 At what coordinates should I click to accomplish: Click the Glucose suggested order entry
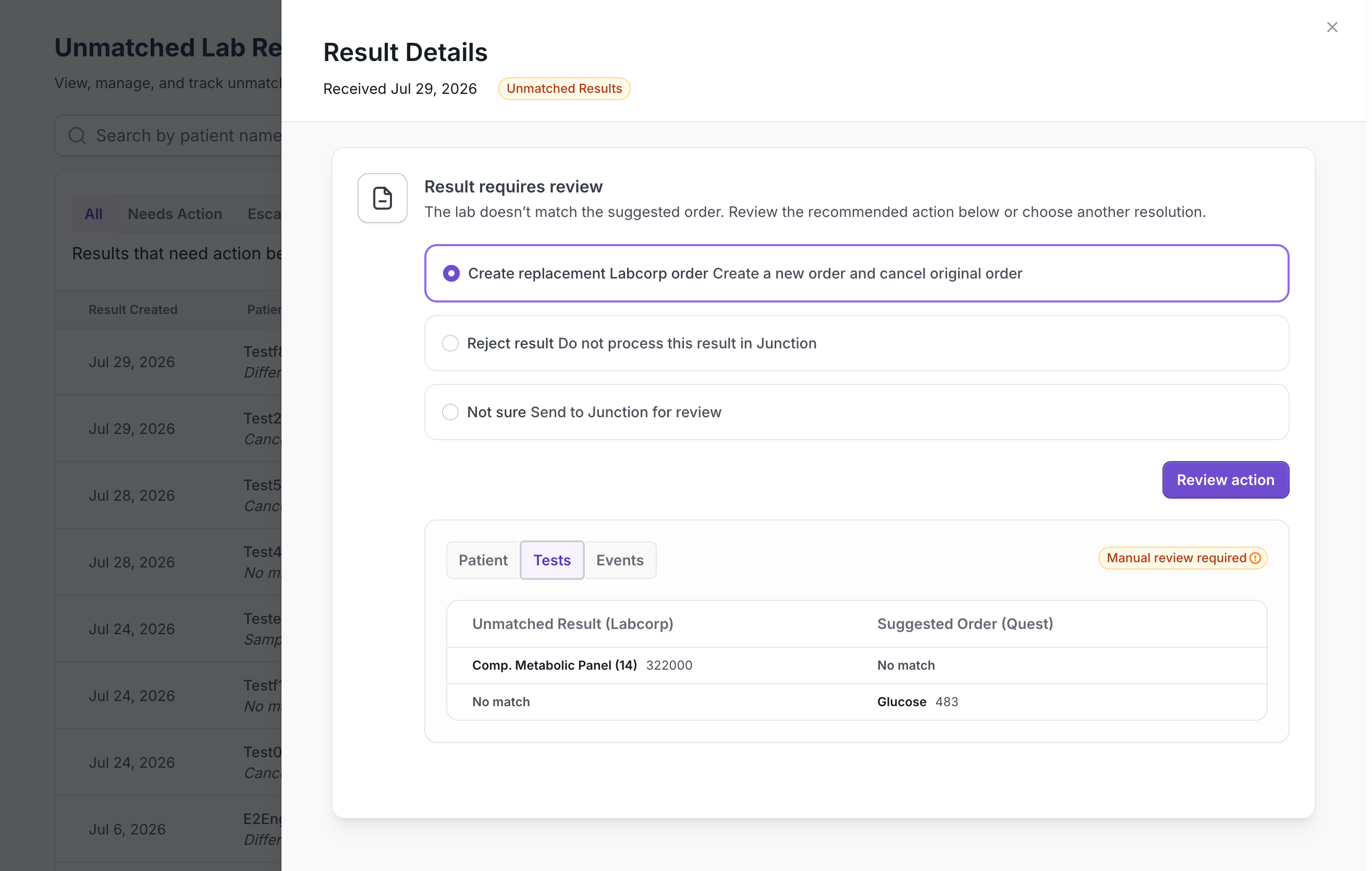point(901,701)
